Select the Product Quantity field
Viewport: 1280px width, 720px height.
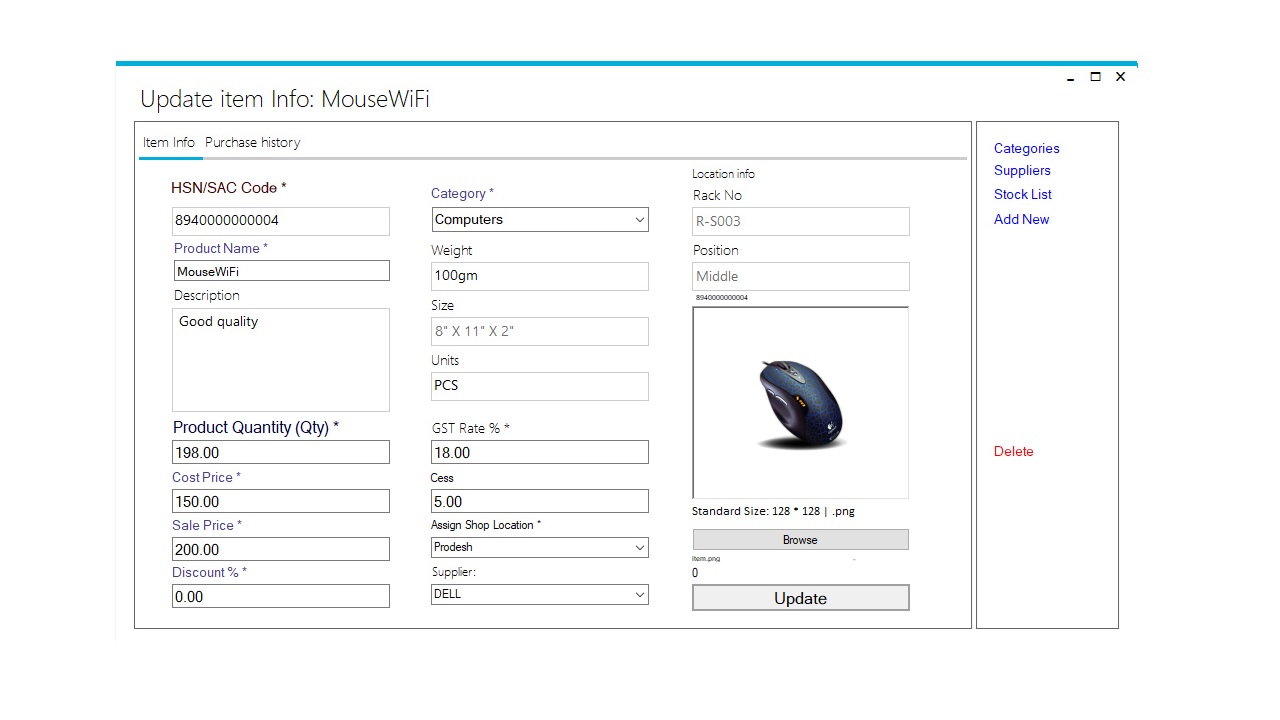click(x=281, y=453)
